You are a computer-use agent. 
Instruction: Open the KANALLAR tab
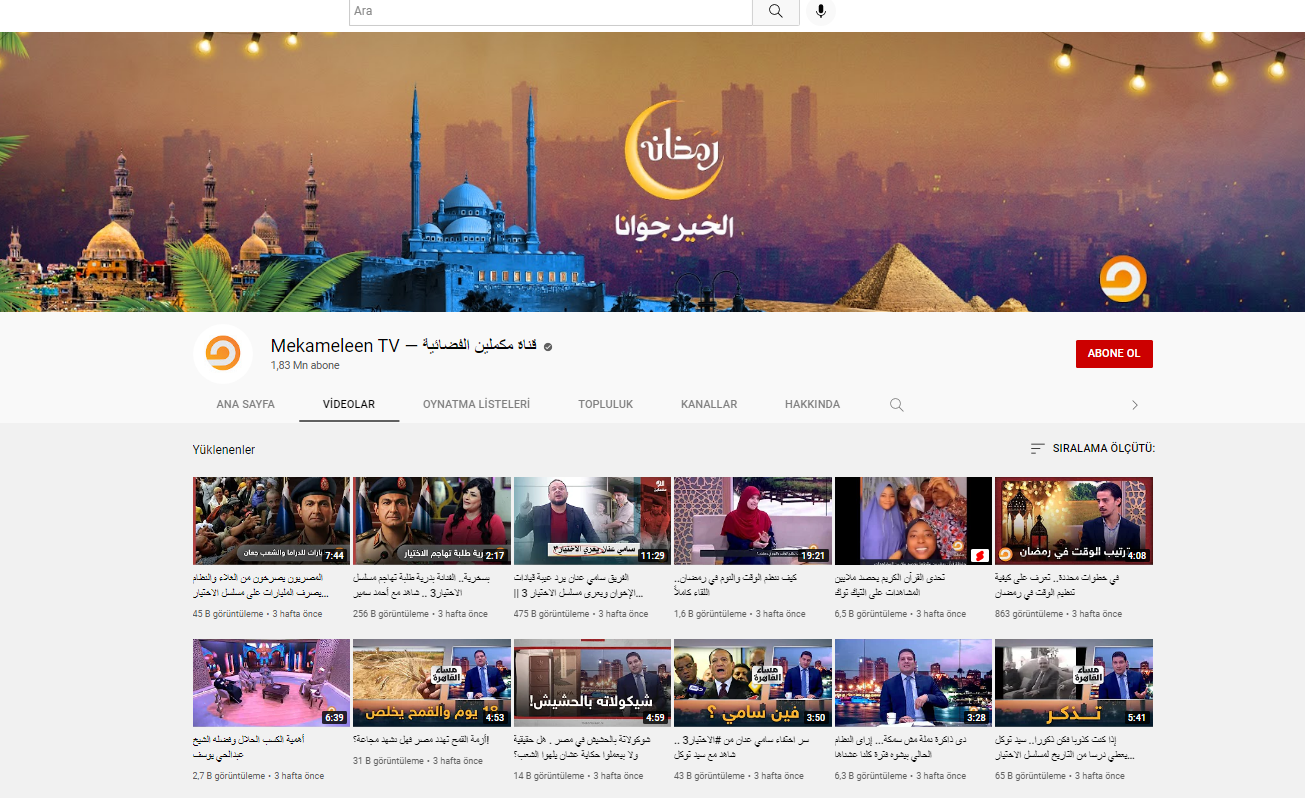[709, 405]
